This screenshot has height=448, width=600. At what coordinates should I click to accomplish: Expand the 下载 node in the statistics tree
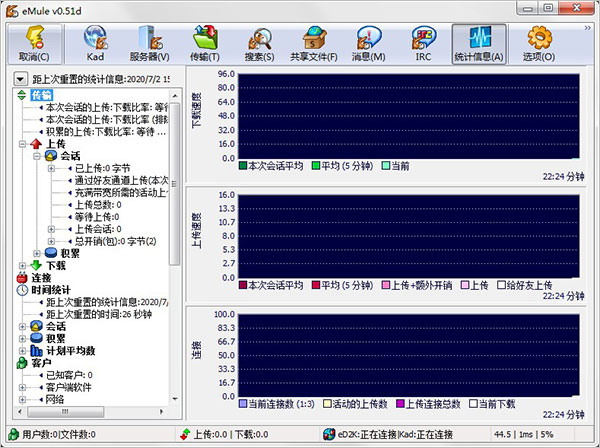(23, 265)
